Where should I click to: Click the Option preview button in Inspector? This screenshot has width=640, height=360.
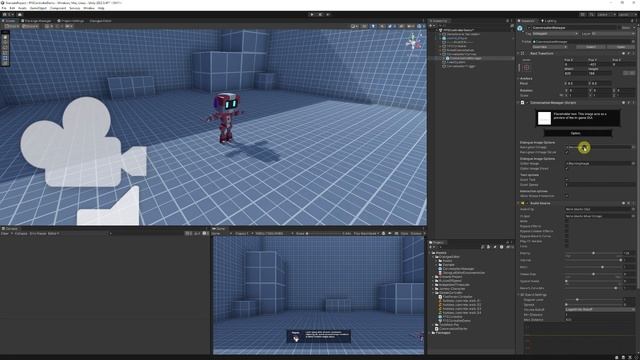click(578, 133)
